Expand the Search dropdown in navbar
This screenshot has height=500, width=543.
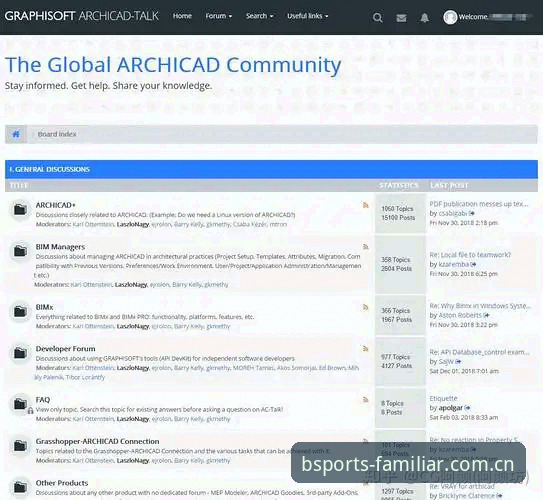(259, 16)
